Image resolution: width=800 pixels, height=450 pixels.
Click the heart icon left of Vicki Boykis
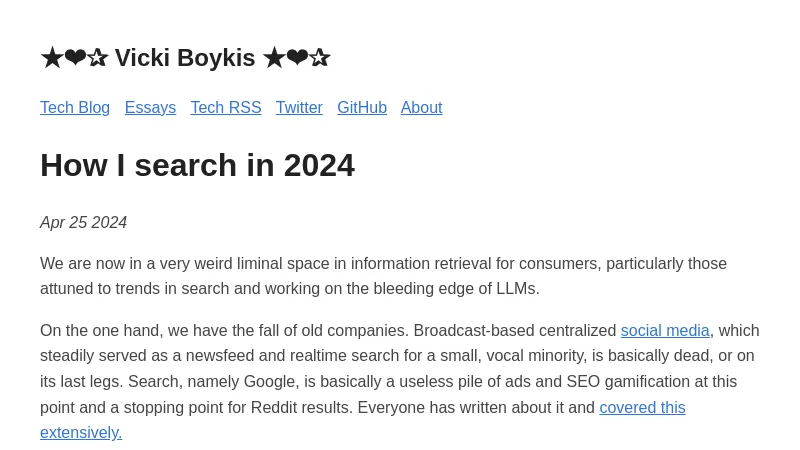point(75,58)
